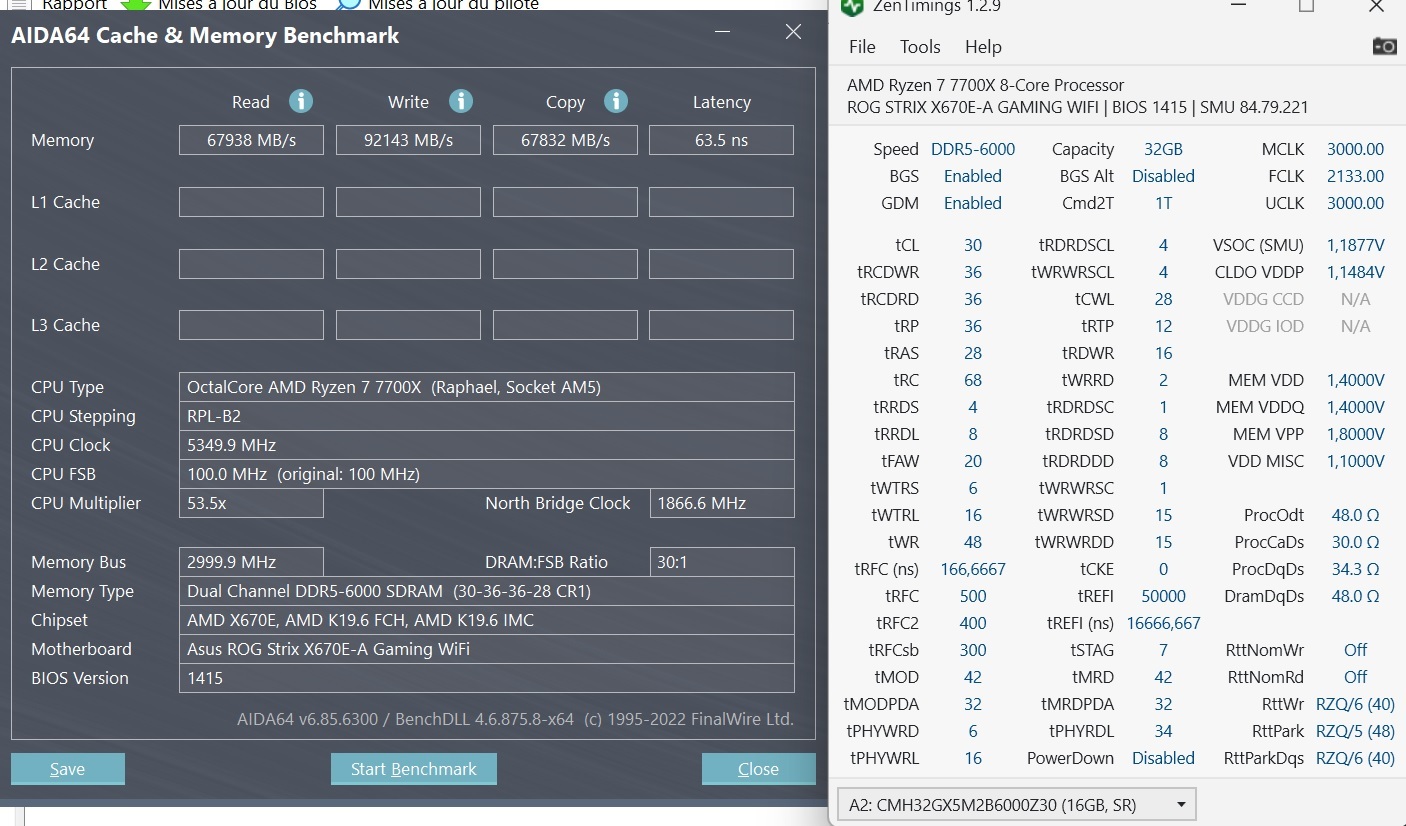
Task: Click the empty L3 Cache Latency result field
Action: (x=721, y=325)
